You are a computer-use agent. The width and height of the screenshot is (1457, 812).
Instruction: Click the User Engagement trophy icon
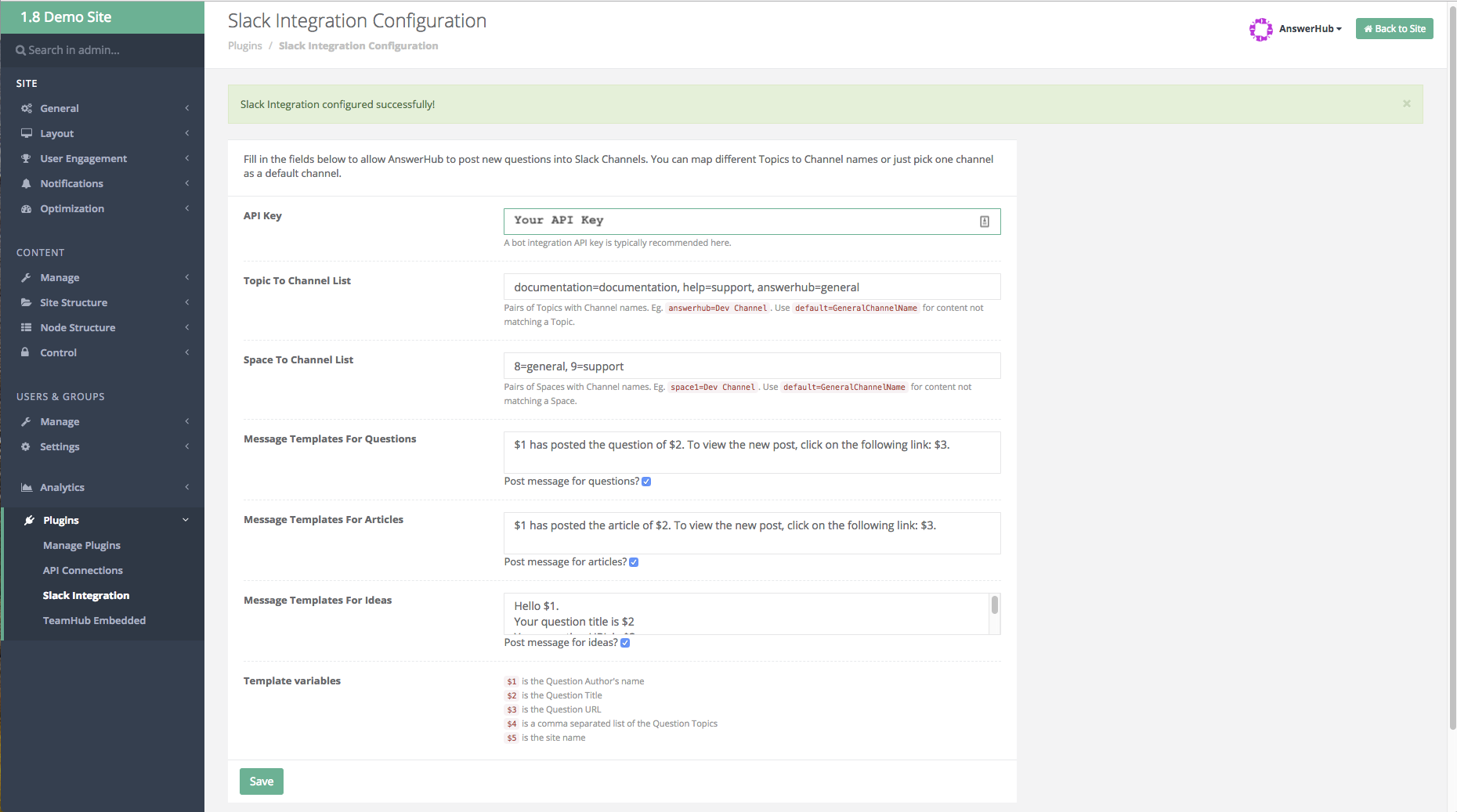tap(27, 158)
